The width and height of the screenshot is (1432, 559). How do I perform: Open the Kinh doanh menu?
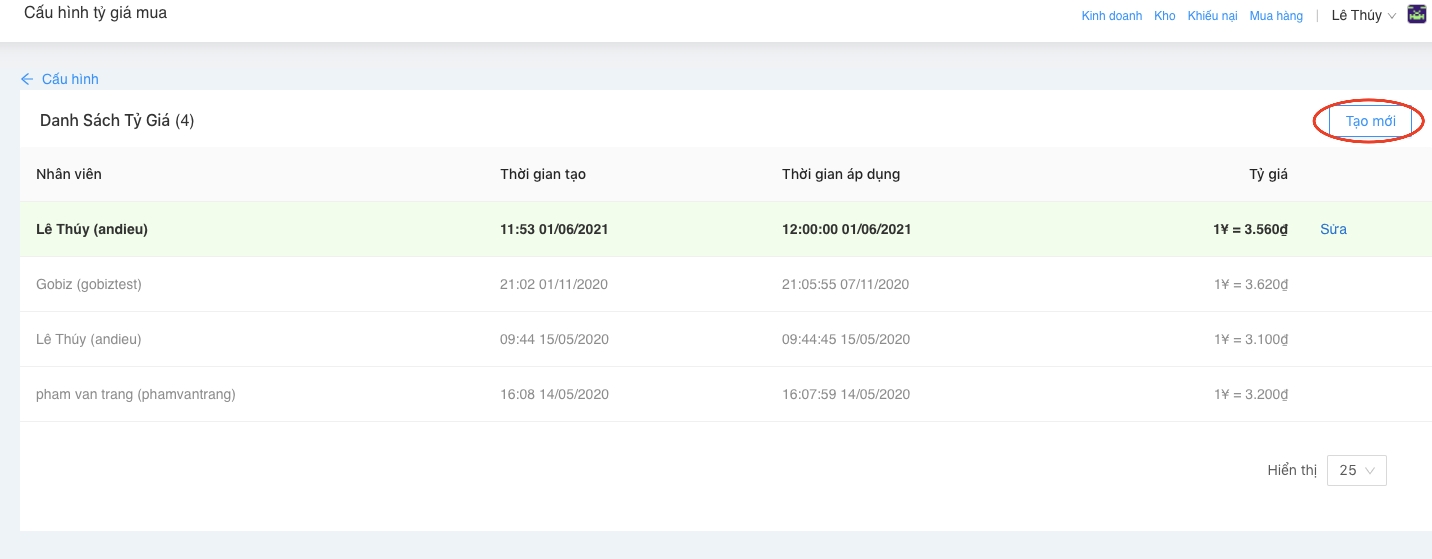coord(1111,16)
